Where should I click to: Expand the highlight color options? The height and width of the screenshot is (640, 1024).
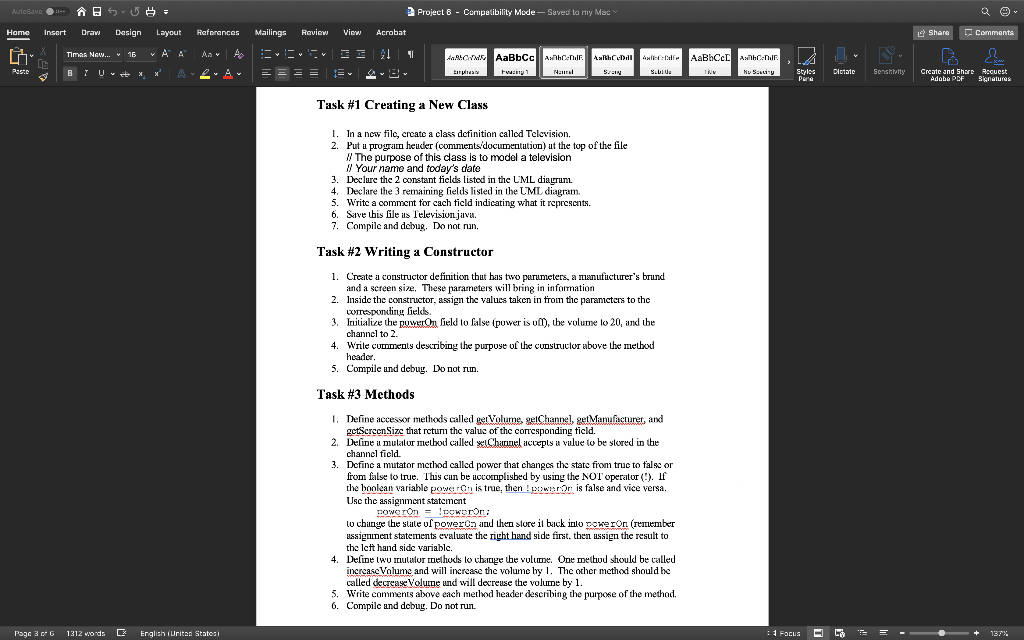point(215,73)
